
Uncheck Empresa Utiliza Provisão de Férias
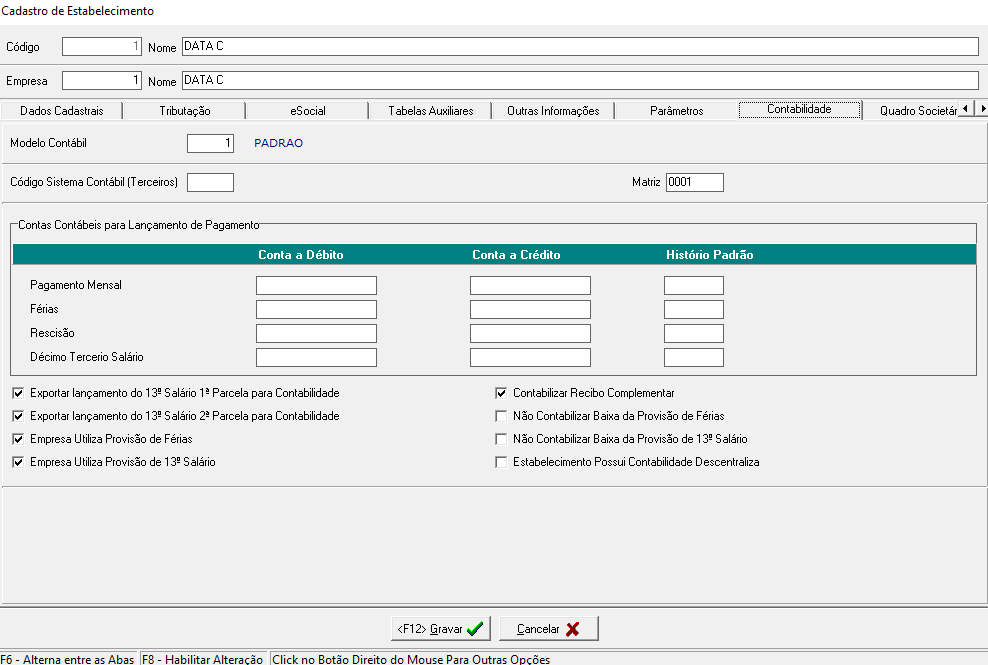[18, 439]
